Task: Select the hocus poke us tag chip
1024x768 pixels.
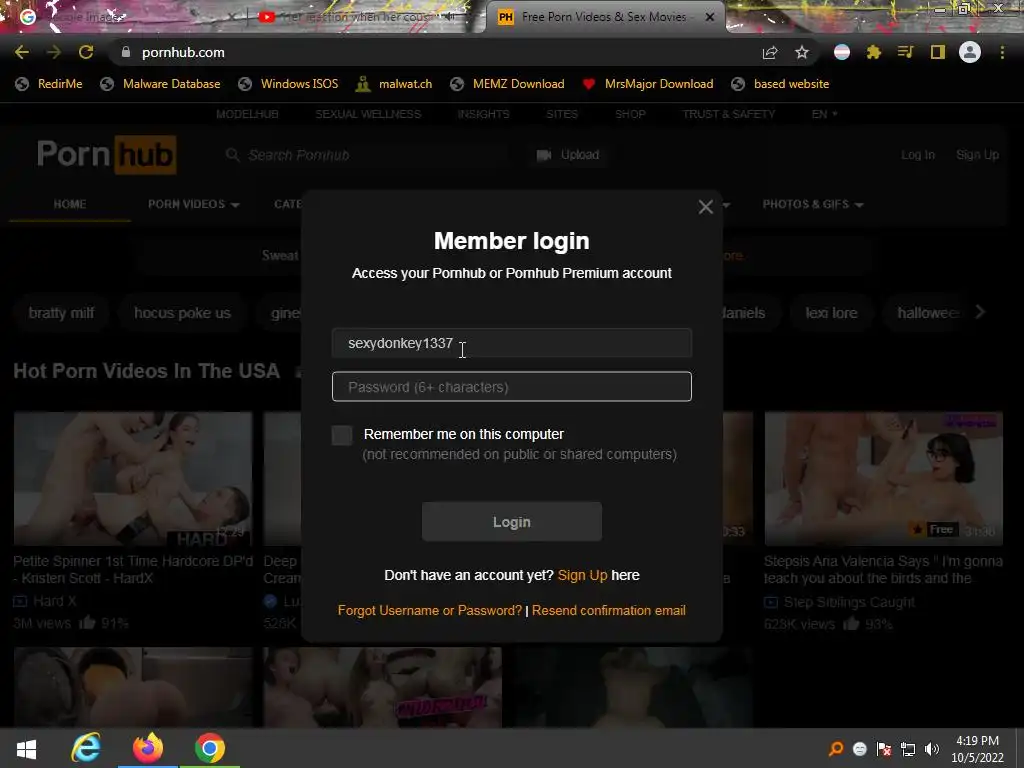Action: click(182, 313)
